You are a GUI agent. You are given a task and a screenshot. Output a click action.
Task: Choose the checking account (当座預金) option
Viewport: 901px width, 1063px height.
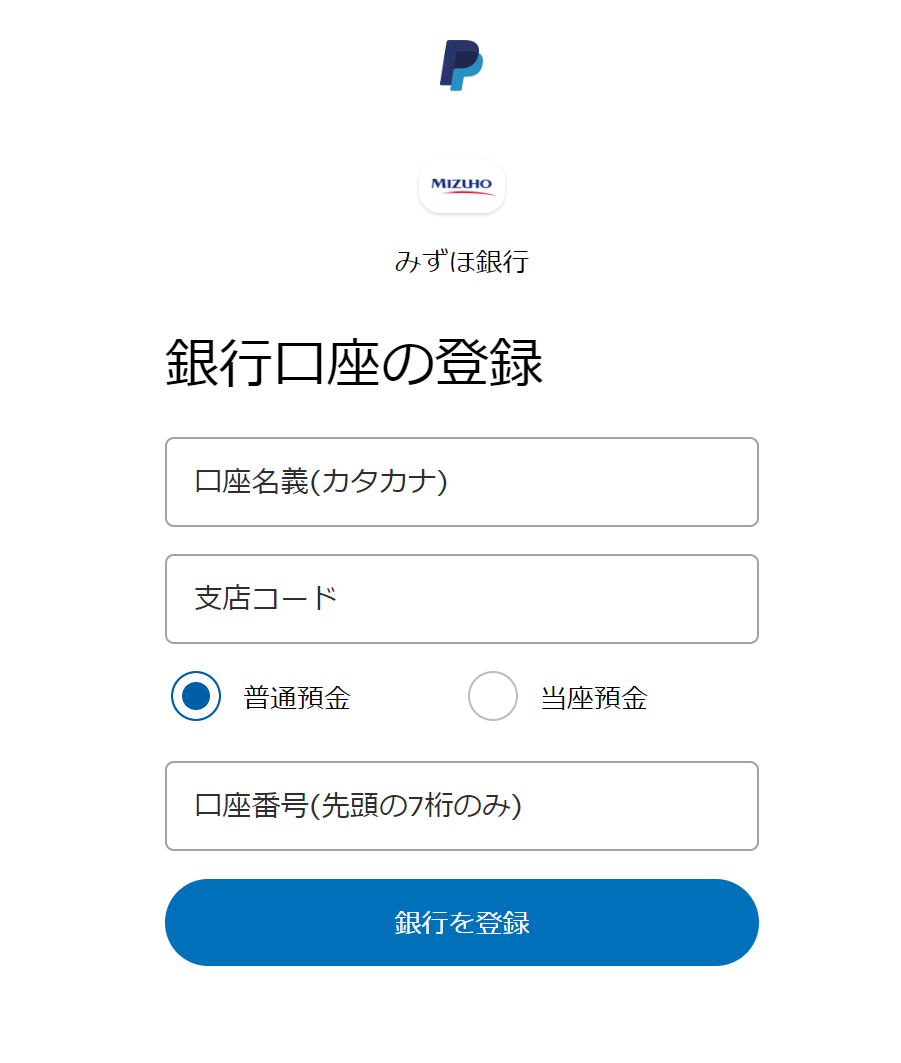[493, 696]
